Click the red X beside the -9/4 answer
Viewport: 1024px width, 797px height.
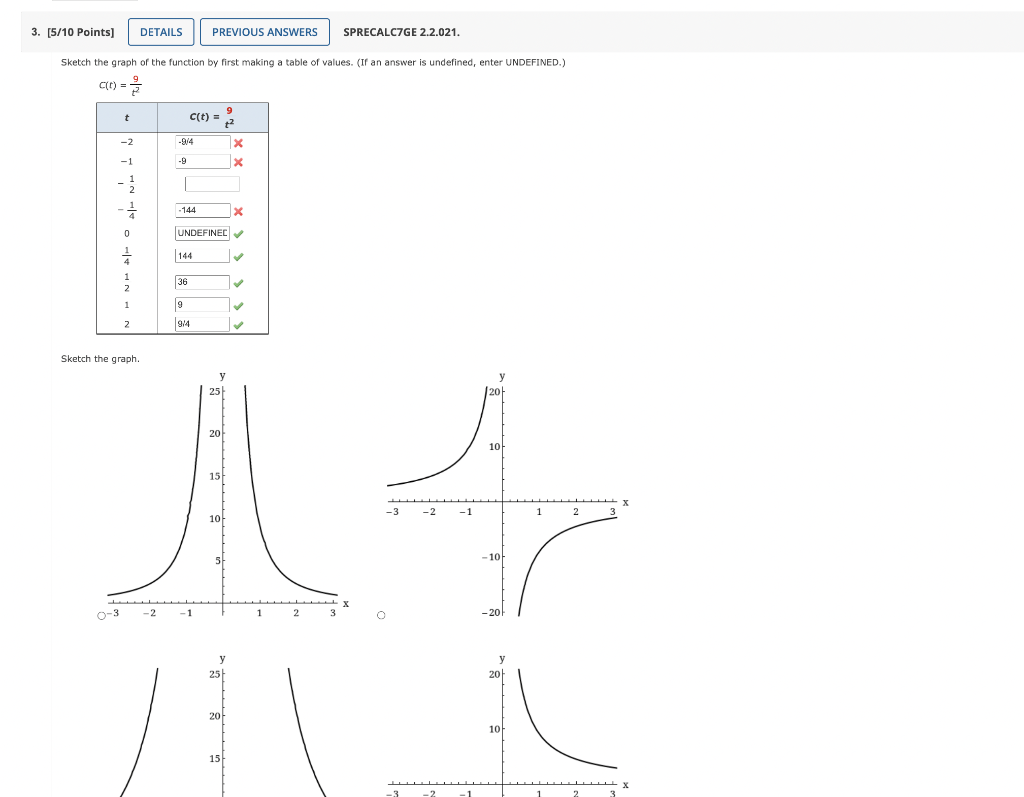click(237, 143)
